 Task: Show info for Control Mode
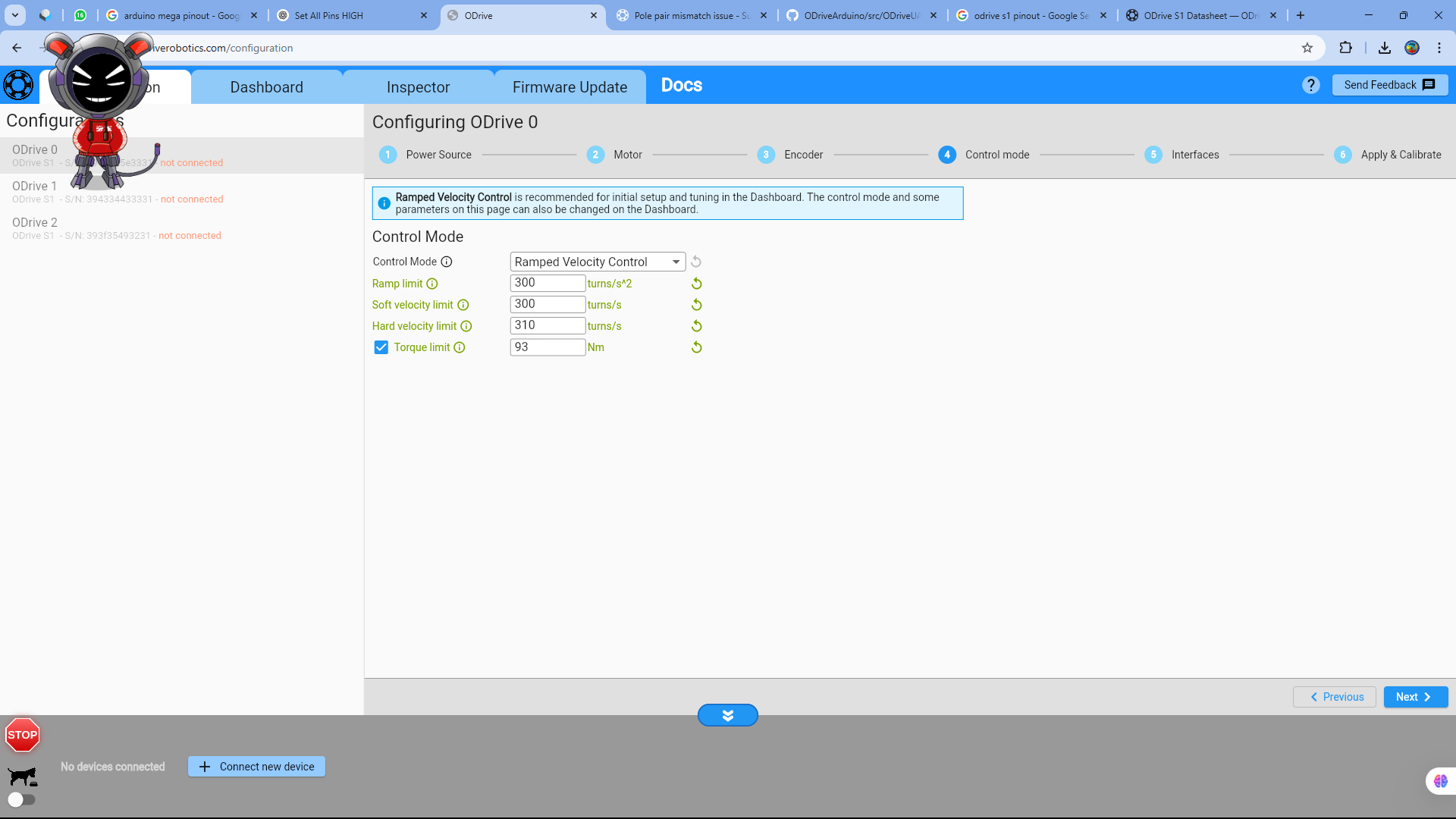pyautogui.click(x=447, y=262)
